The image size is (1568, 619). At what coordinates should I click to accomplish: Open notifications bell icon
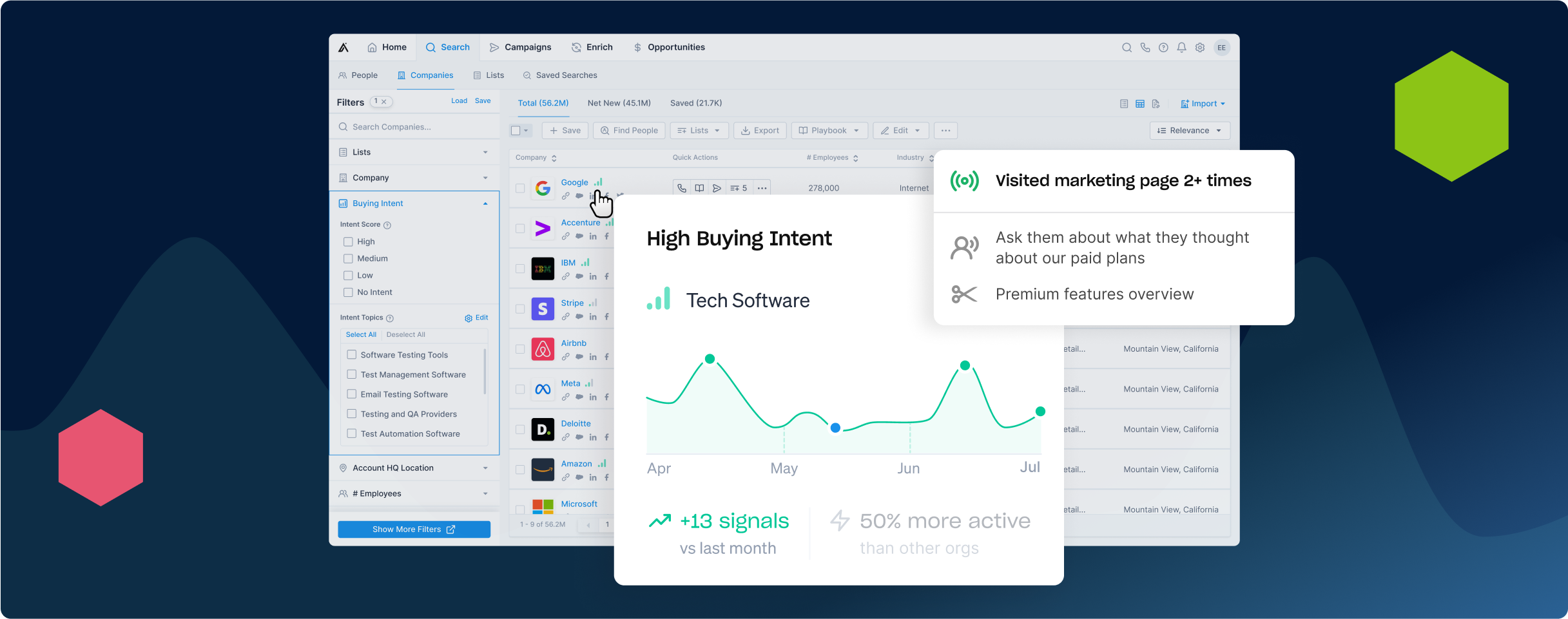(x=1181, y=48)
